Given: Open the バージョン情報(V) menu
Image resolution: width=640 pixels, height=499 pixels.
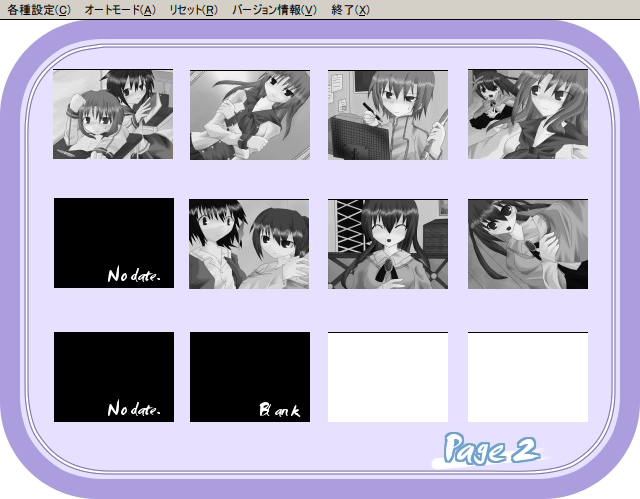Looking at the screenshot, I should coord(274,10).
